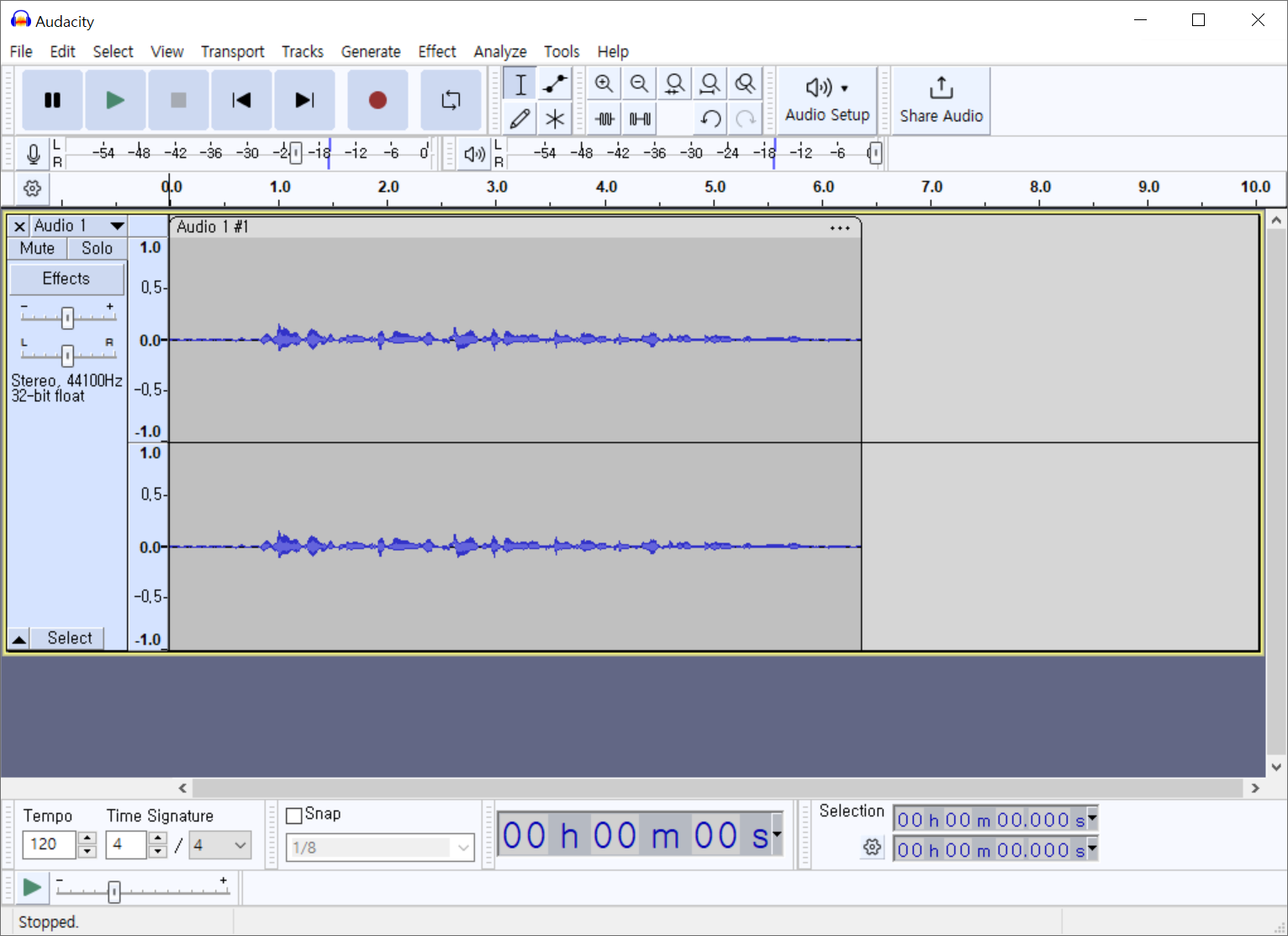Open selection end format dropdown arrow
The height and width of the screenshot is (936, 1288).
pos(1092,848)
